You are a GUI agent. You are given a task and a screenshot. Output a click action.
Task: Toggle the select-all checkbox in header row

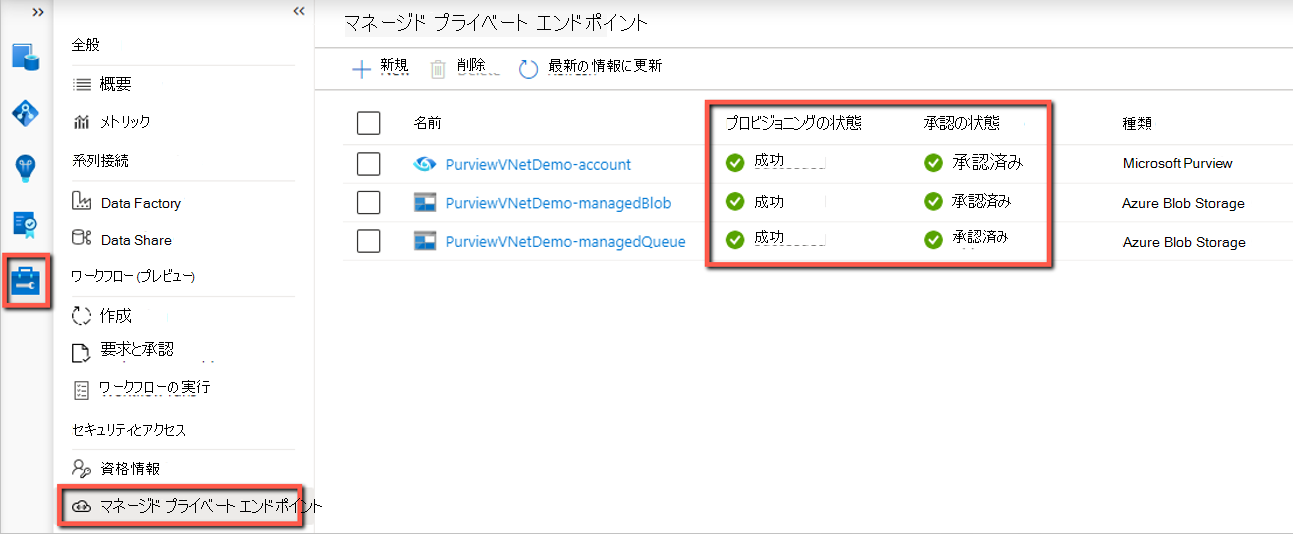368,123
